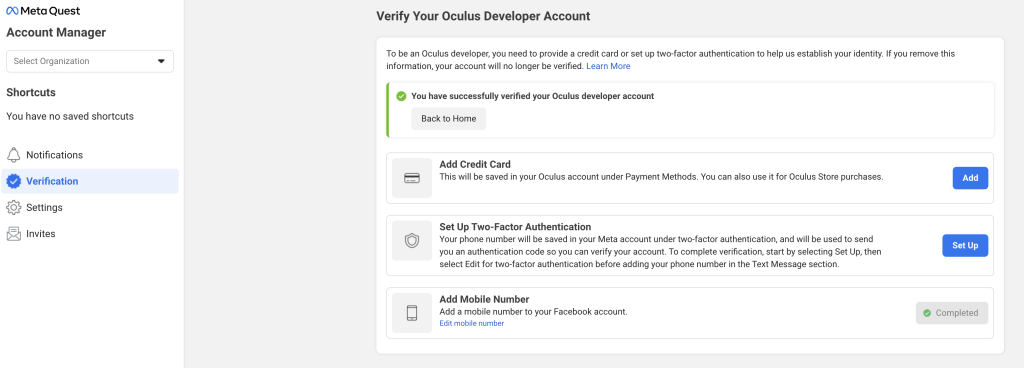Screen dimensions: 1024x368
Task: Click the Add Credit Card title
Action: click(475, 164)
